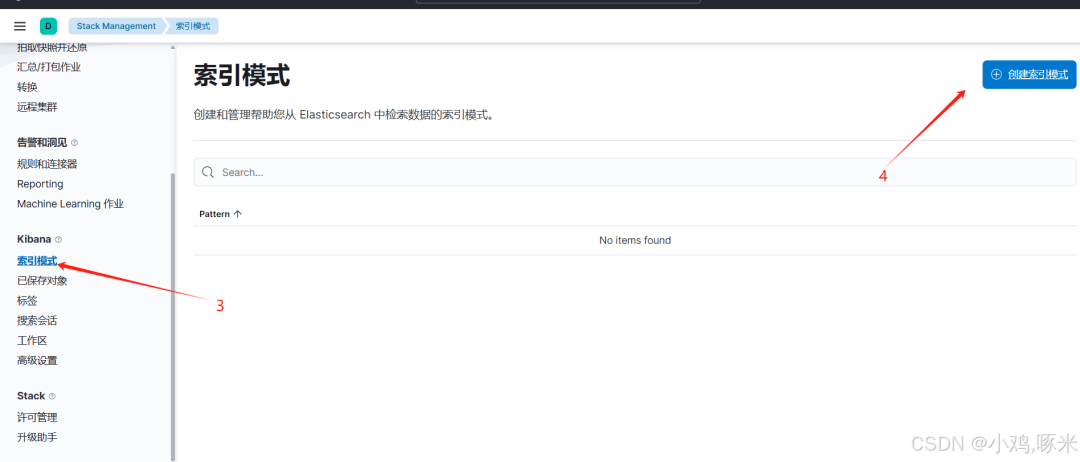Open Reporting in the sidebar
Viewport: 1080px width, 462px height.
coord(40,184)
